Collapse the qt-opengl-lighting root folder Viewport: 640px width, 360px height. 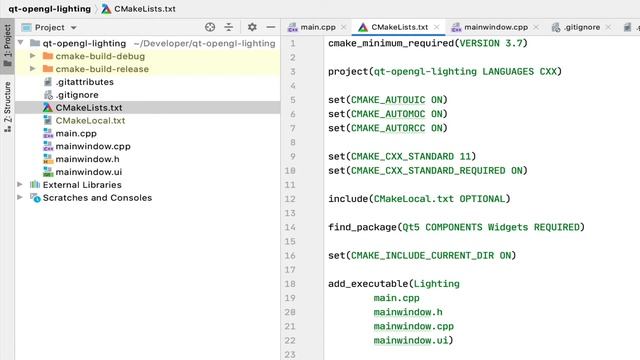tap(21, 43)
